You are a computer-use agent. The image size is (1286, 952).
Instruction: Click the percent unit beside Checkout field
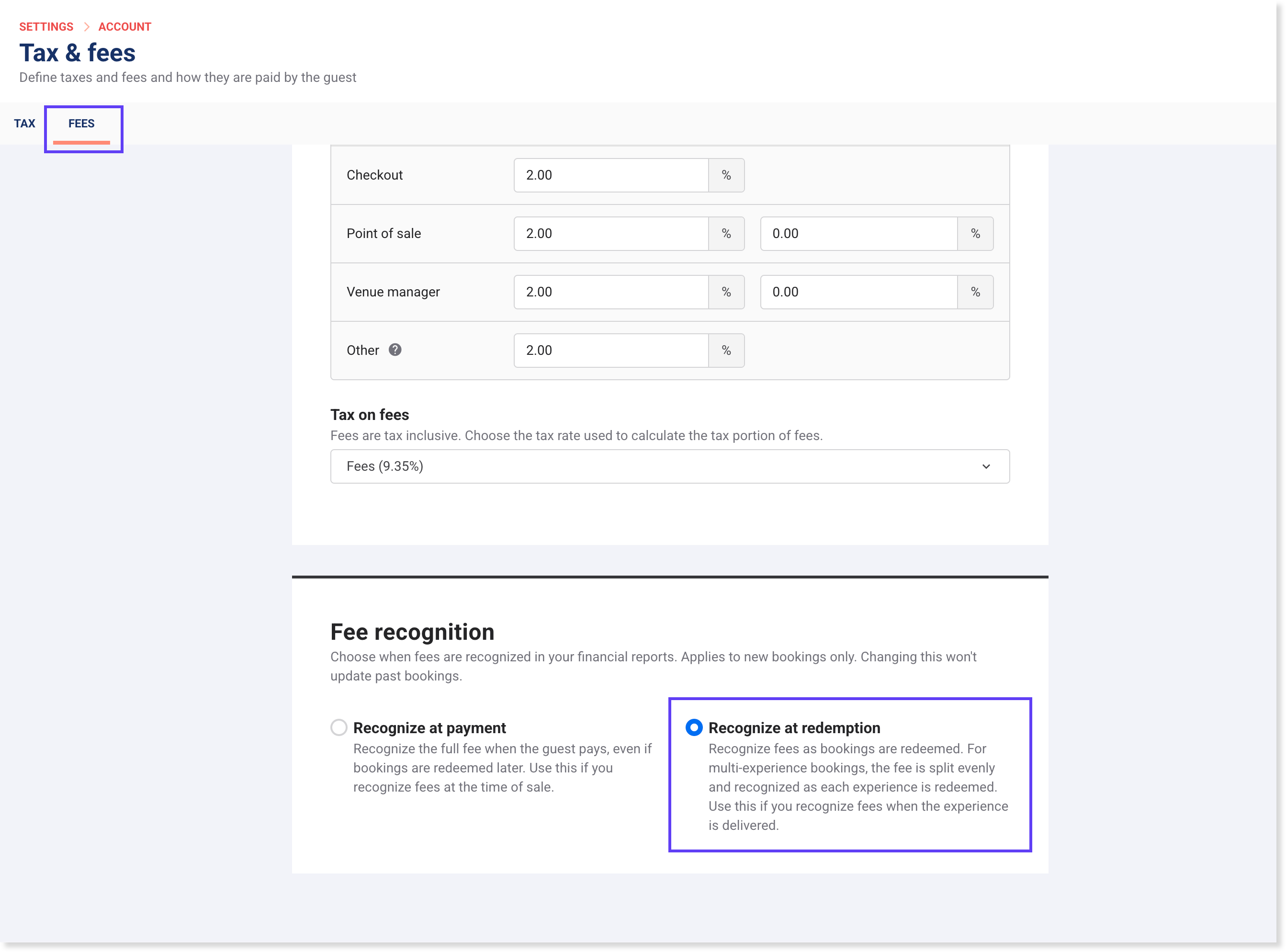(x=726, y=175)
